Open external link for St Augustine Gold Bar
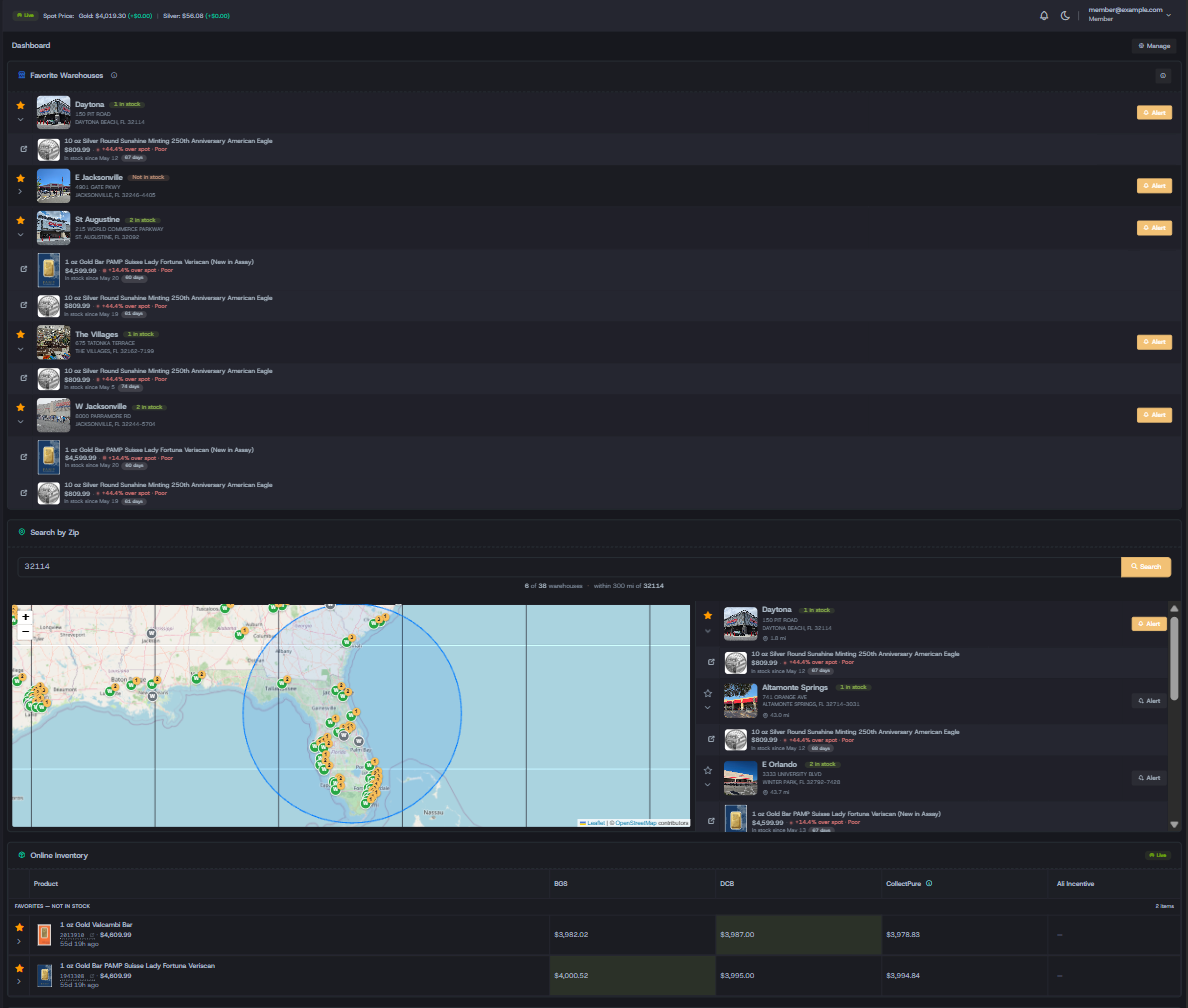 pos(23,269)
